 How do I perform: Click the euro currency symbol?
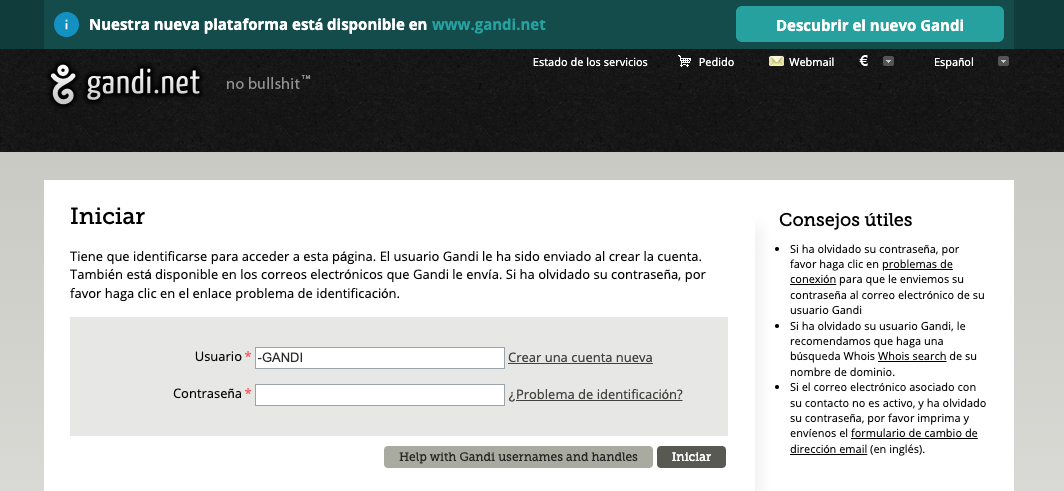pos(864,61)
